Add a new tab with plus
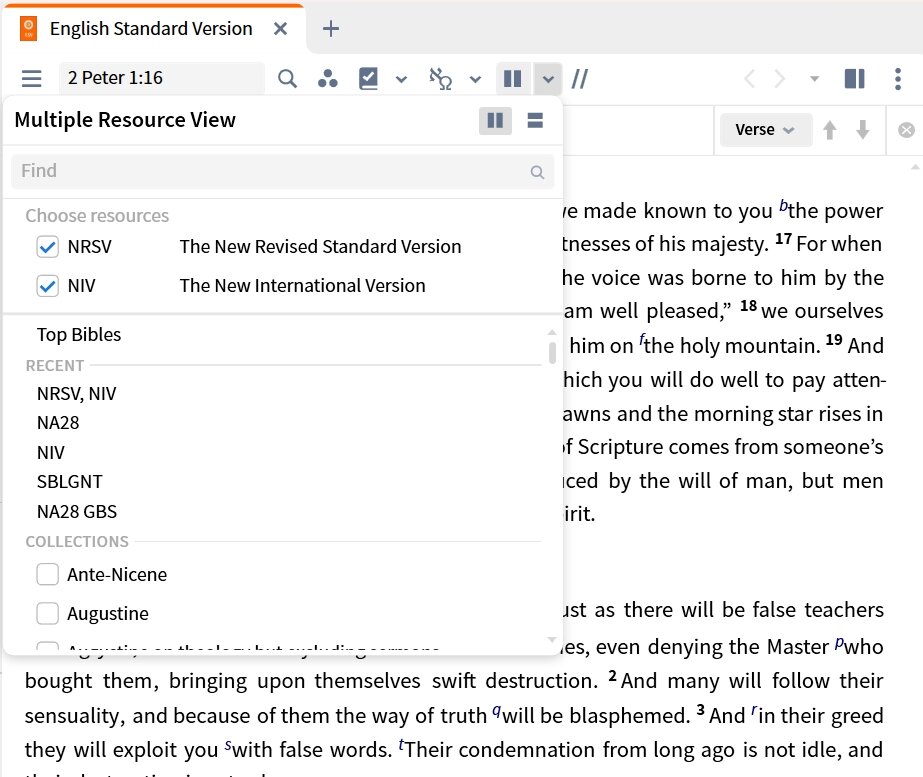Screen dimensions: 923x777 coord(331,28)
